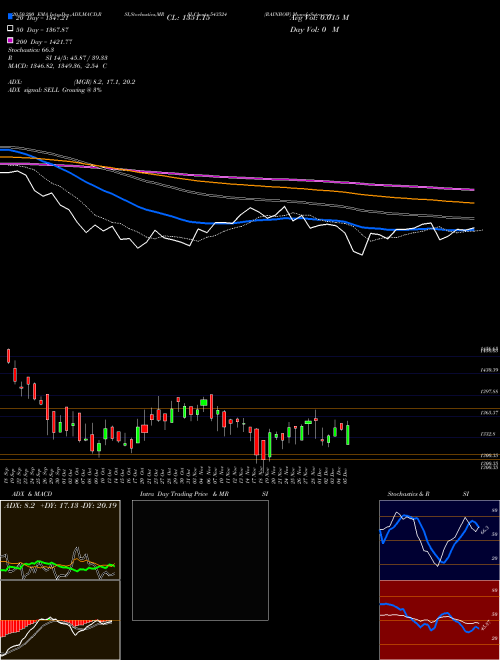Click the 'Day Vol: 0 M' label
This screenshot has width=500, height=660.
(314, 29)
